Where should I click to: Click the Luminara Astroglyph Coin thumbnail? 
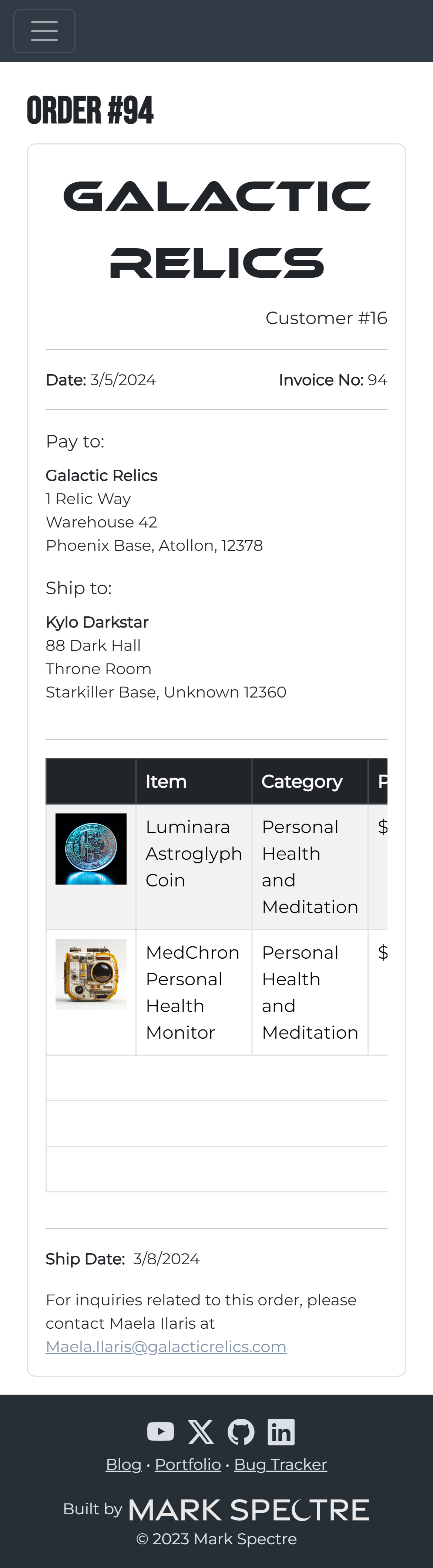tap(91, 849)
